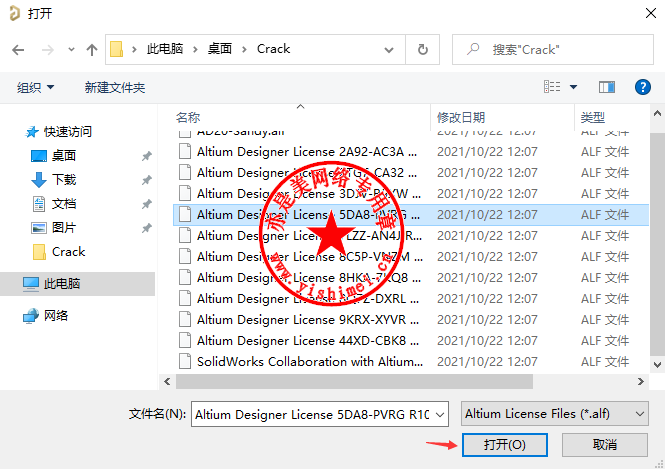Viewport: 665px width, 469px height.
Task: Unpin 文档 using its pin icon
Action: click(146, 204)
